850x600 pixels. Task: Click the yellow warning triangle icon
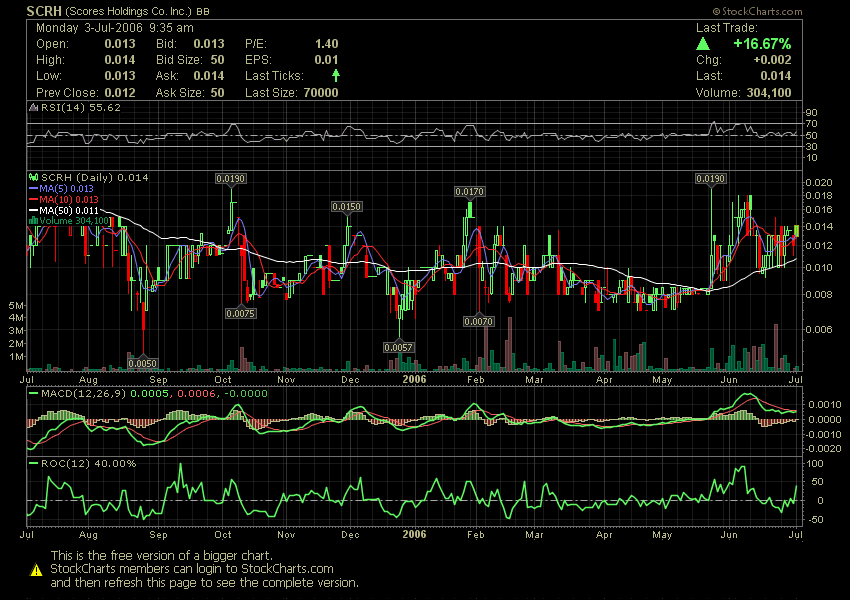36,570
